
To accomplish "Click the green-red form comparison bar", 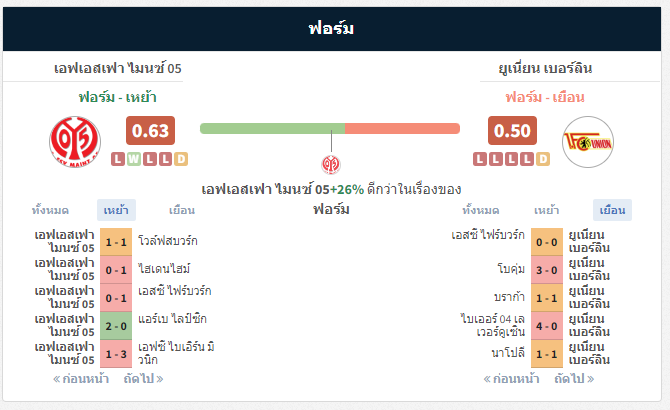I will coord(330,128).
